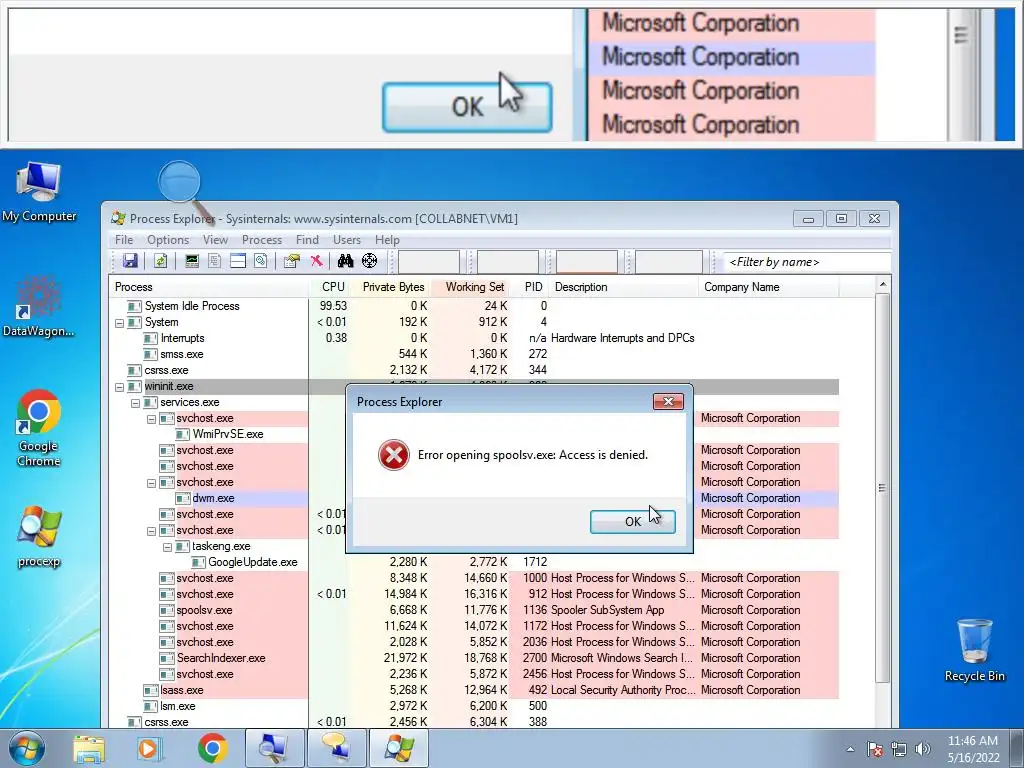Select the Recycle Bin desktop icon
Viewport: 1024px width, 768px height.
pos(974,650)
